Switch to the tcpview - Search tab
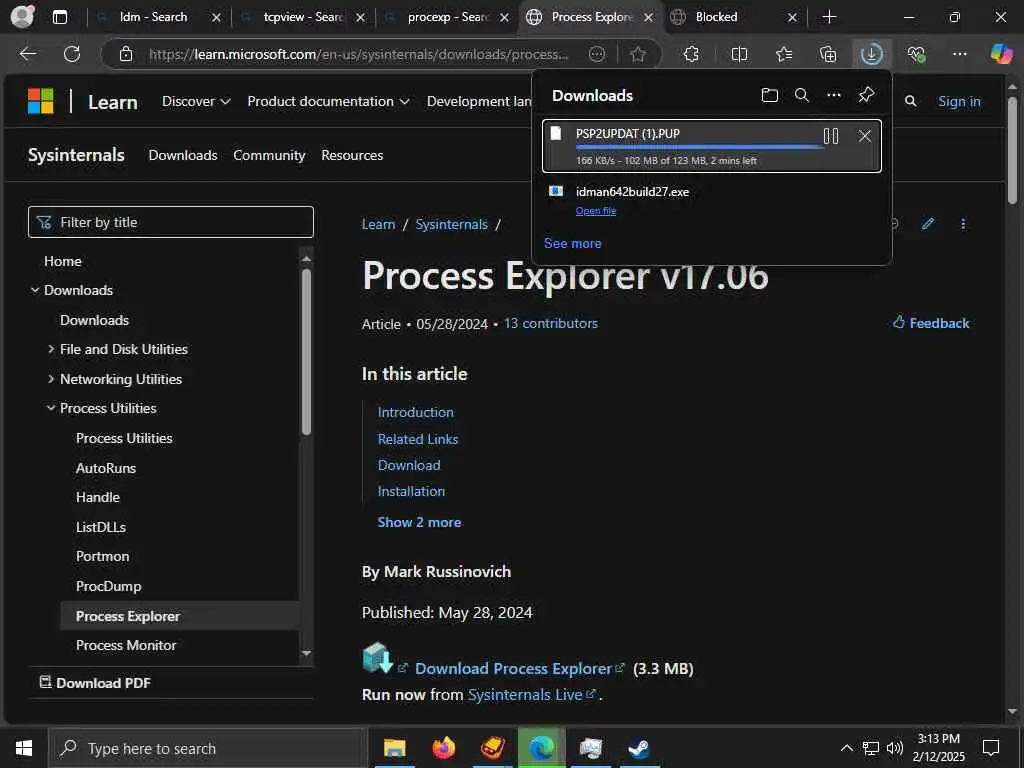Viewport: 1024px width, 768px height. [303, 17]
